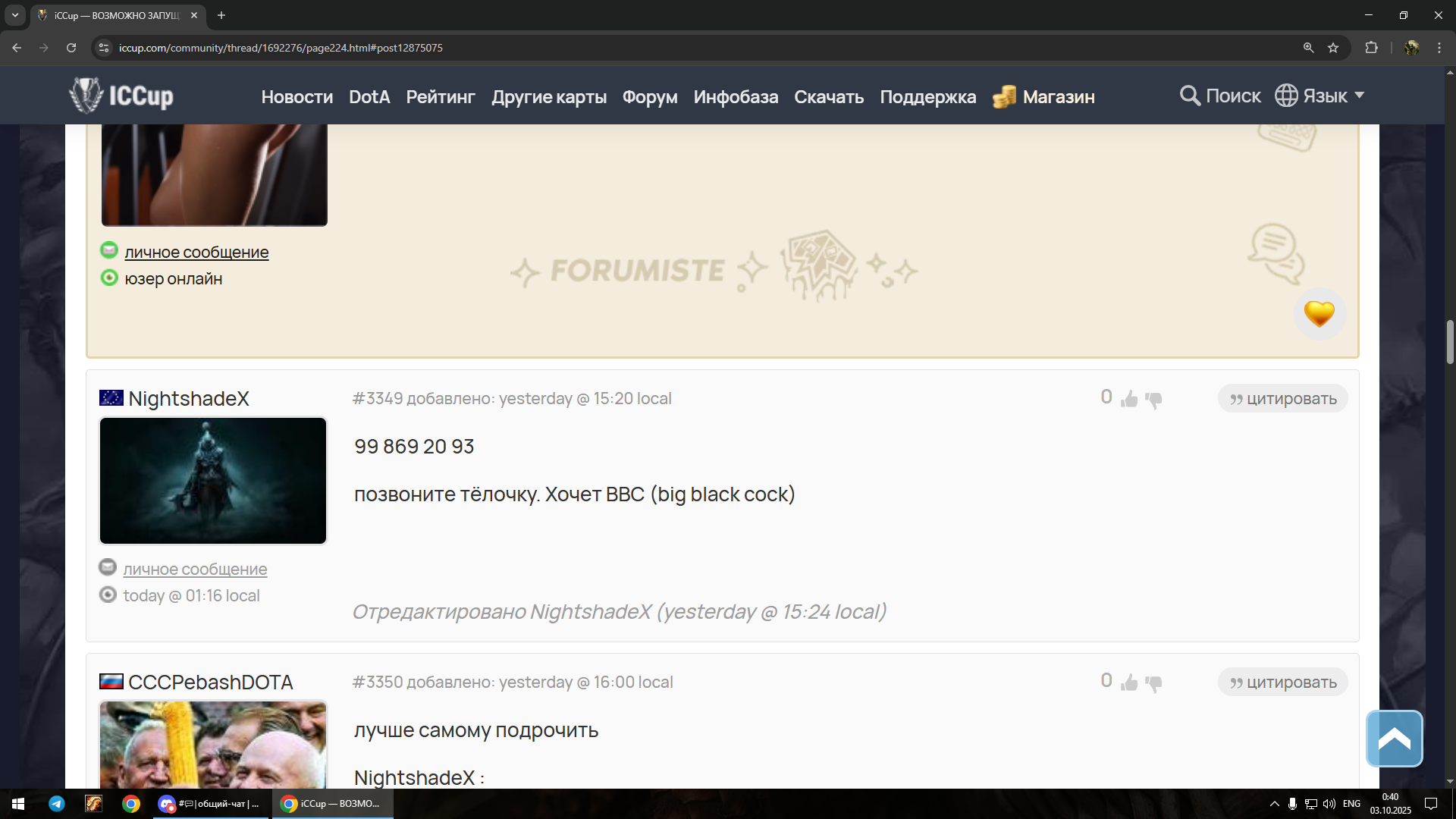The height and width of the screenshot is (819, 1456).
Task: Bookmark this page with star icon
Action: pos(1333,48)
